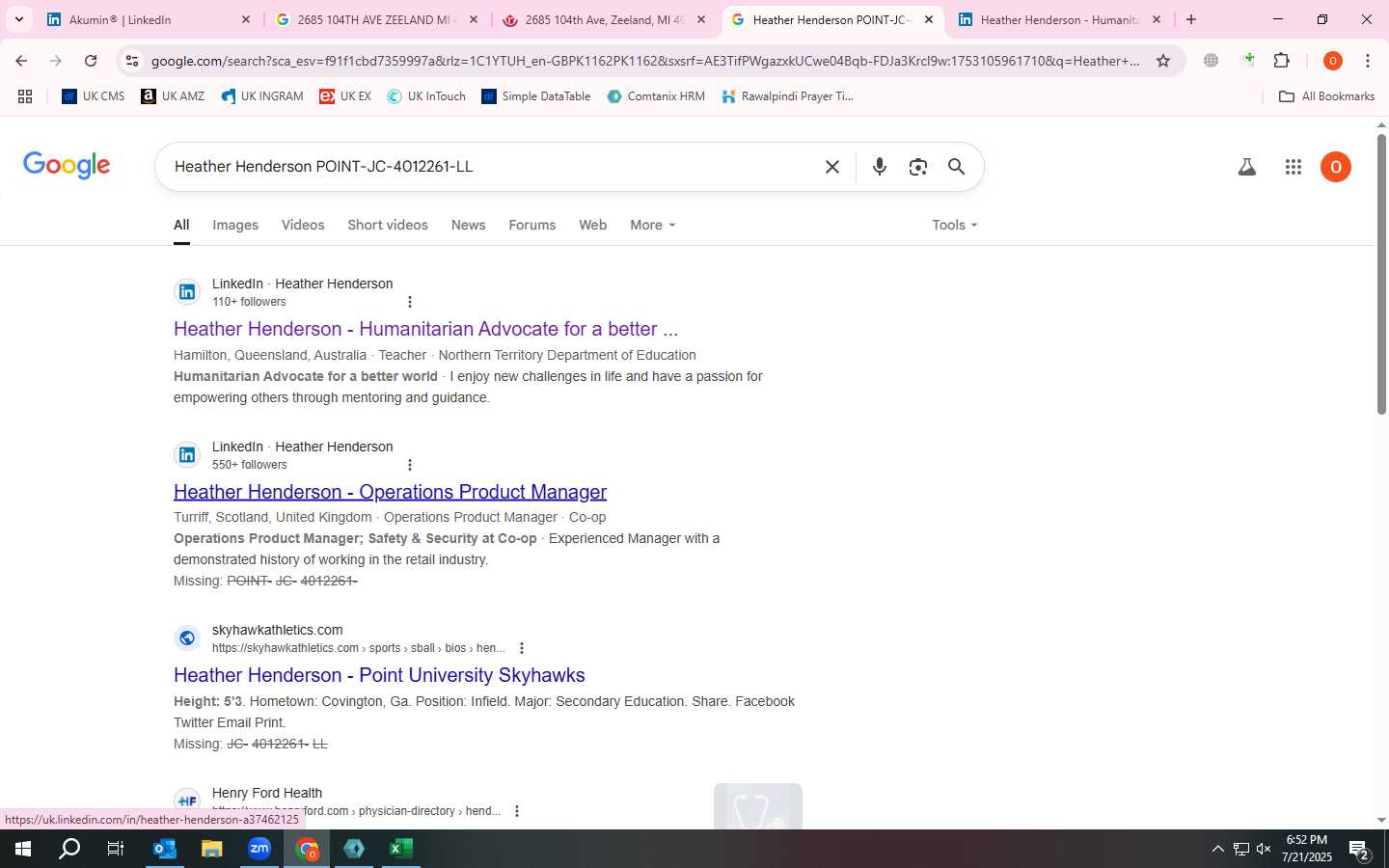Open options for Henry Ford Health result

(517, 811)
